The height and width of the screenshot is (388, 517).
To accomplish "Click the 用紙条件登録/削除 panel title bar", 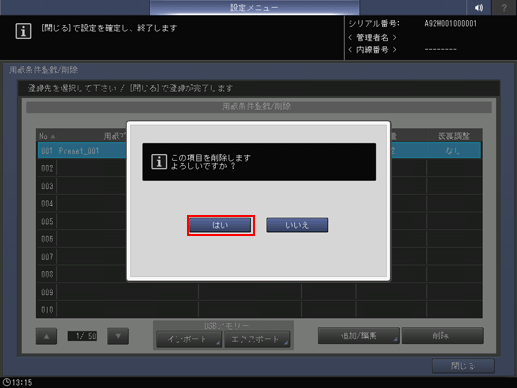I will (x=259, y=107).
